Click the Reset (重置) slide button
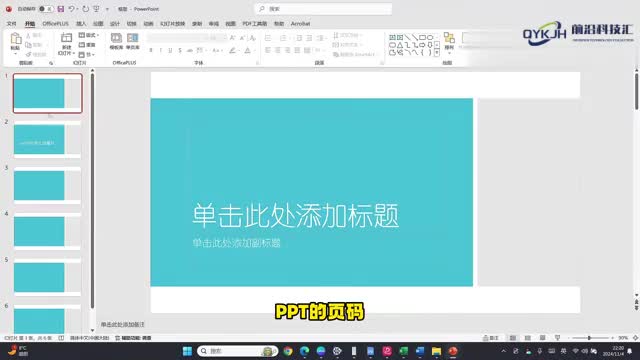The height and width of the screenshot is (360, 640). [87, 44]
